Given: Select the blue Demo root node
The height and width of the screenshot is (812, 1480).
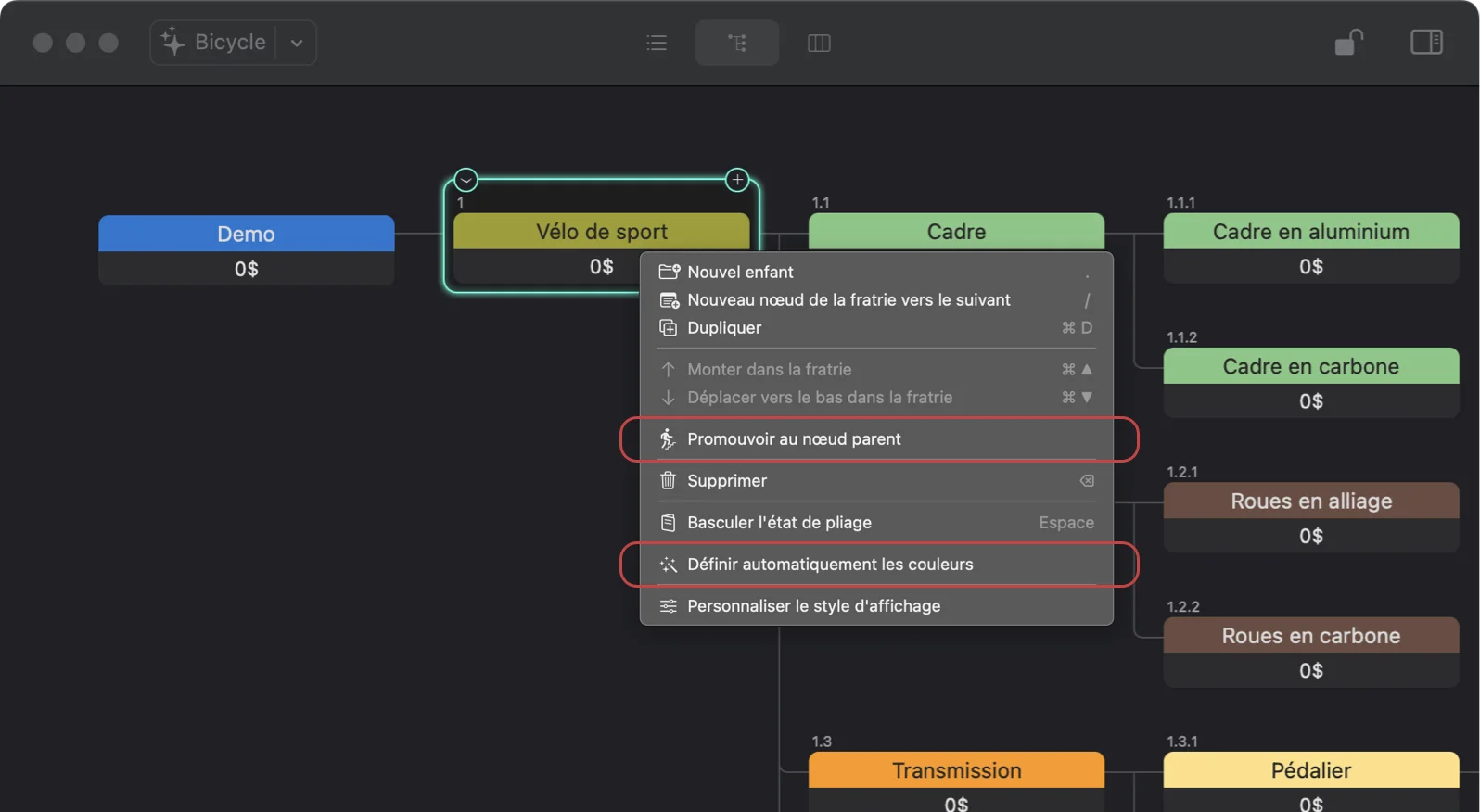Looking at the screenshot, I should tap(246, 234).
